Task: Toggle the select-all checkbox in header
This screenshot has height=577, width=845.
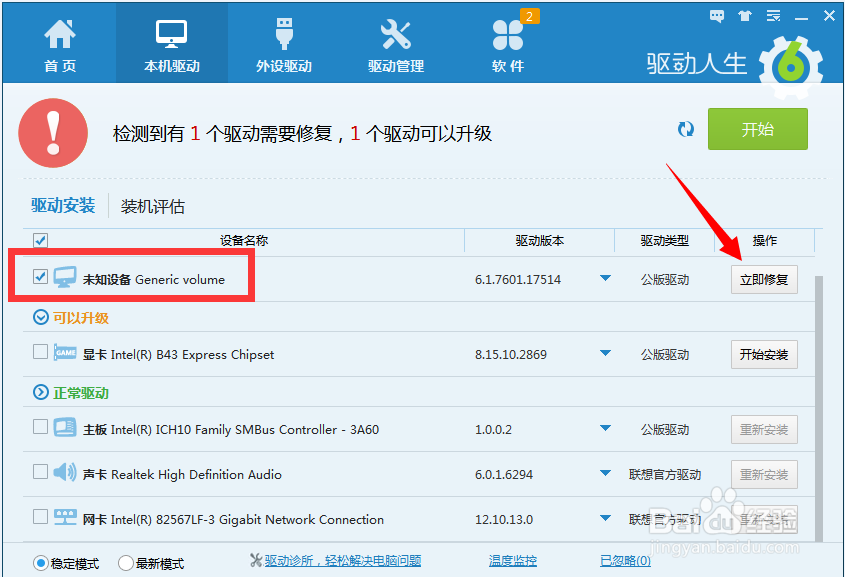Action: 40,240
